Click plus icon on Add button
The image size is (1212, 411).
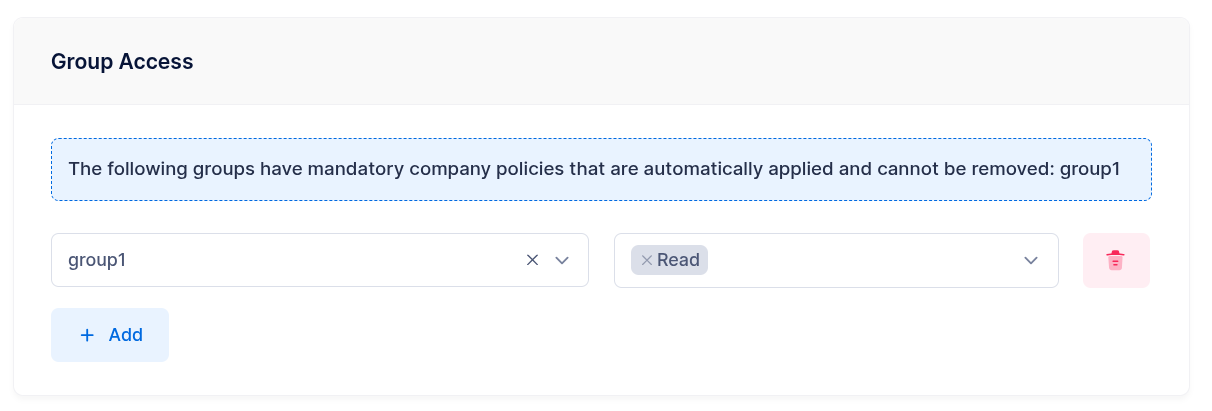point(86,335)
